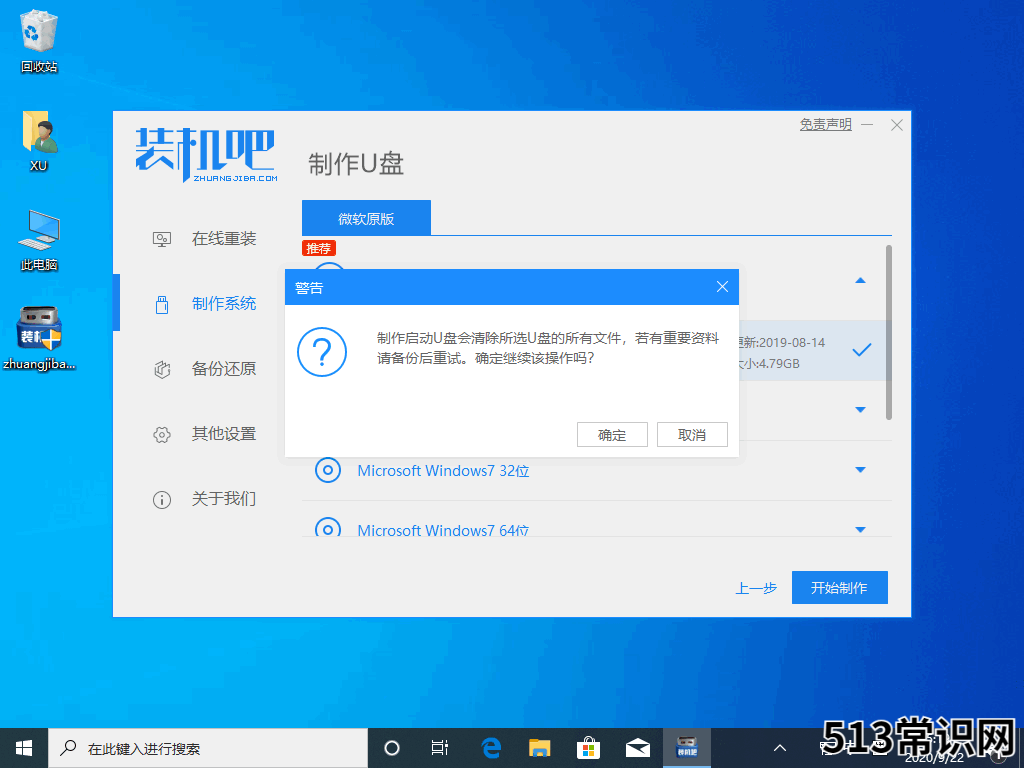Viewport: 1024px width, 768px height.
Task: Select the Microsoft Windows7 32位 radio button
Action: coord(328,470)
